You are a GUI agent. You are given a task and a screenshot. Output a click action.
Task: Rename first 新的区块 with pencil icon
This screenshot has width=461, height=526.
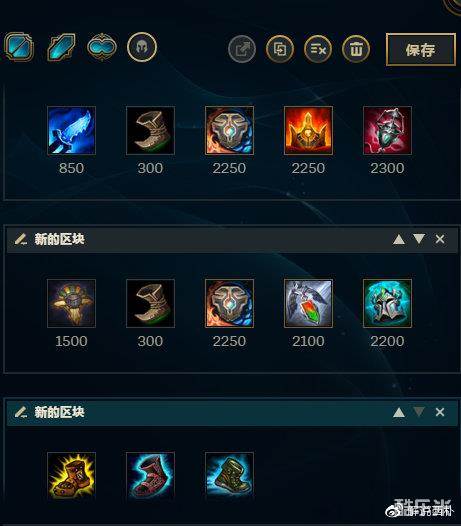(x=20, y=239)
